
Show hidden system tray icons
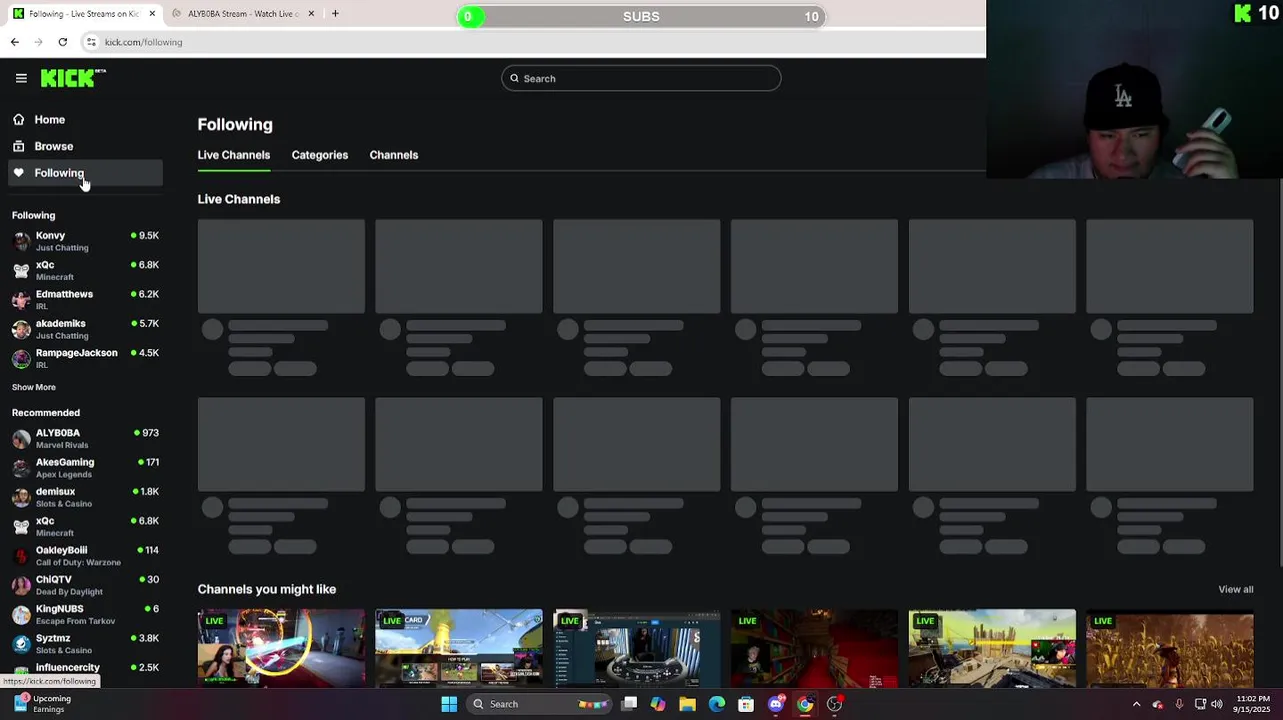[1136, 704]
